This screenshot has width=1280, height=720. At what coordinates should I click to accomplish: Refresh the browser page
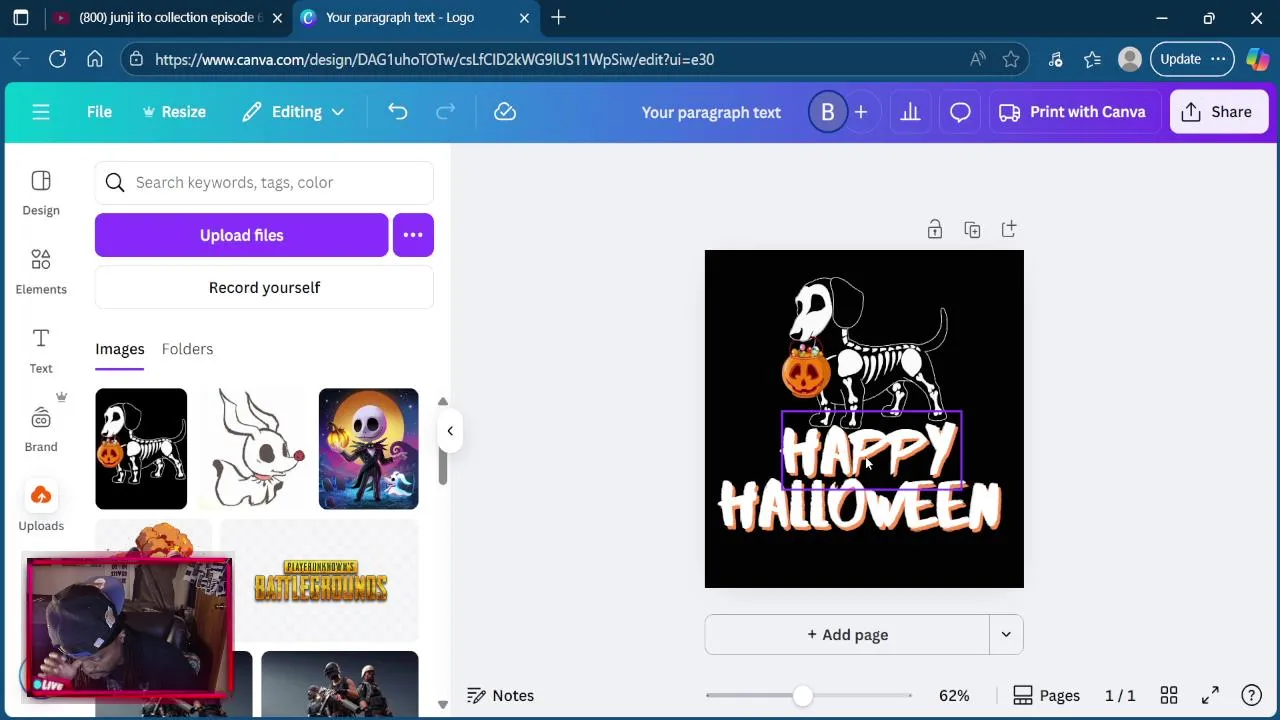[x=58, y=59]
